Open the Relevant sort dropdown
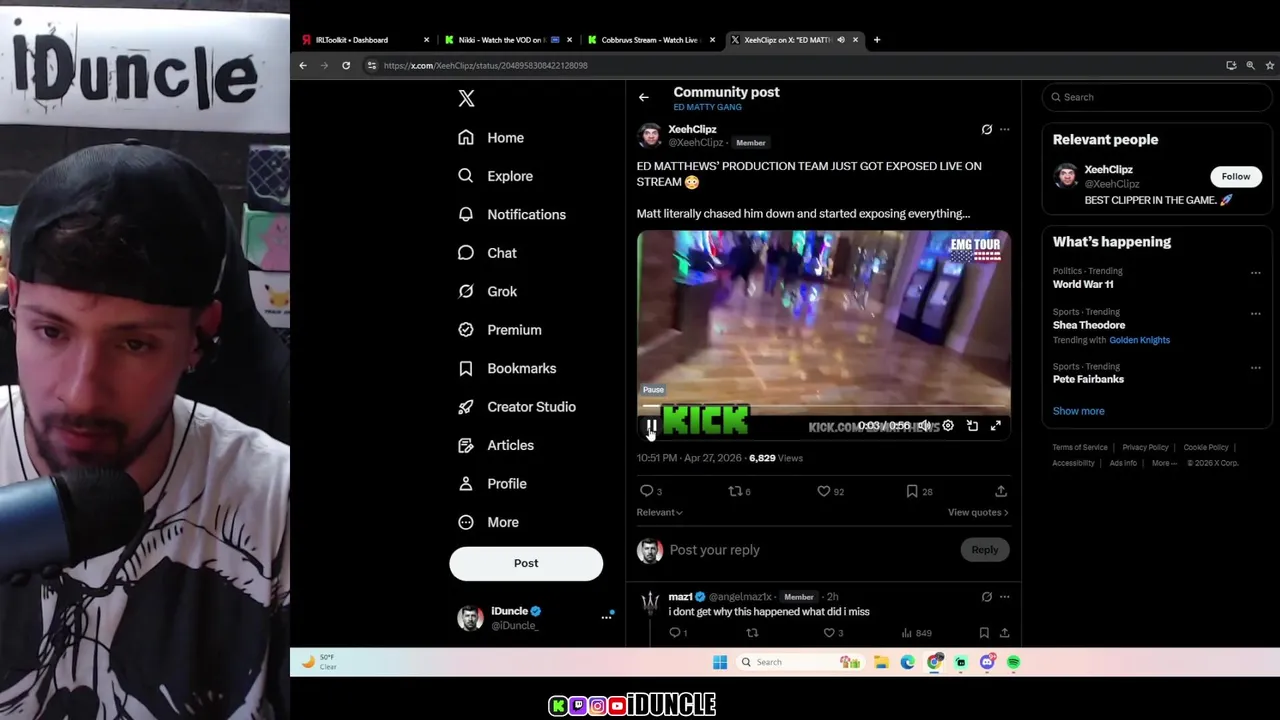1280x720 pixels. (660, 513)
